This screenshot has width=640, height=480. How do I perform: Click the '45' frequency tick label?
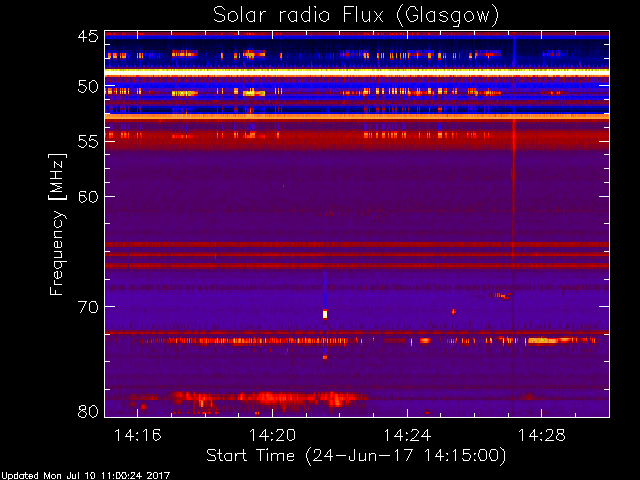(x=88, y=36)
